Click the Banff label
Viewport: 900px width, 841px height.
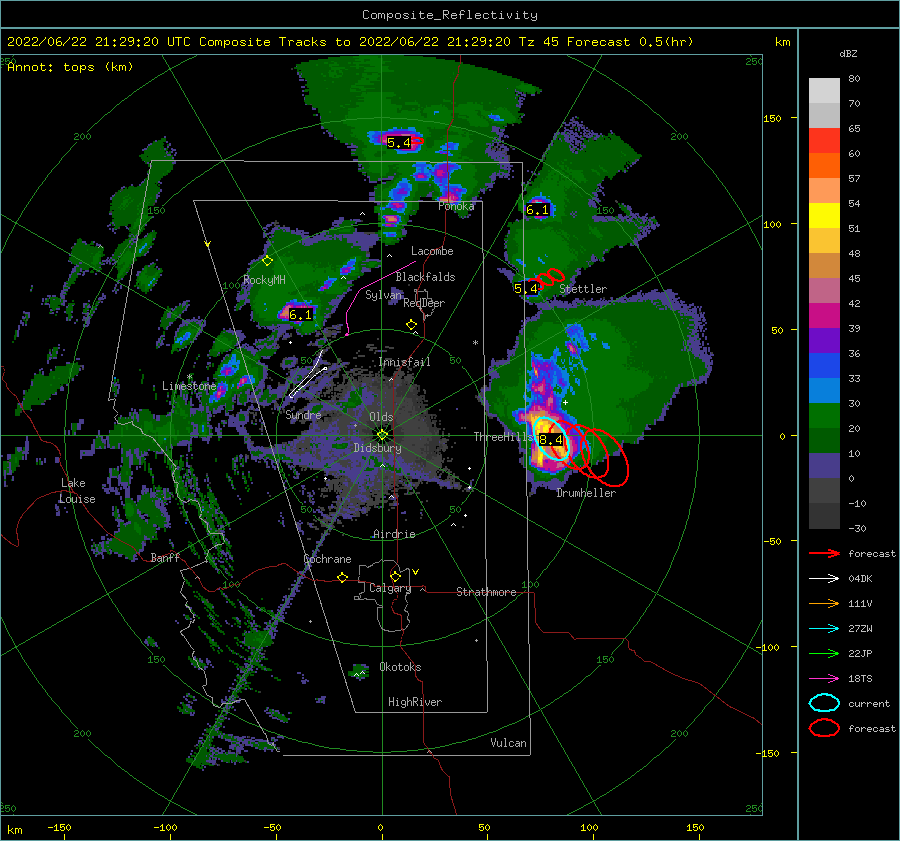pyautogui.click(x=165, y=557)
